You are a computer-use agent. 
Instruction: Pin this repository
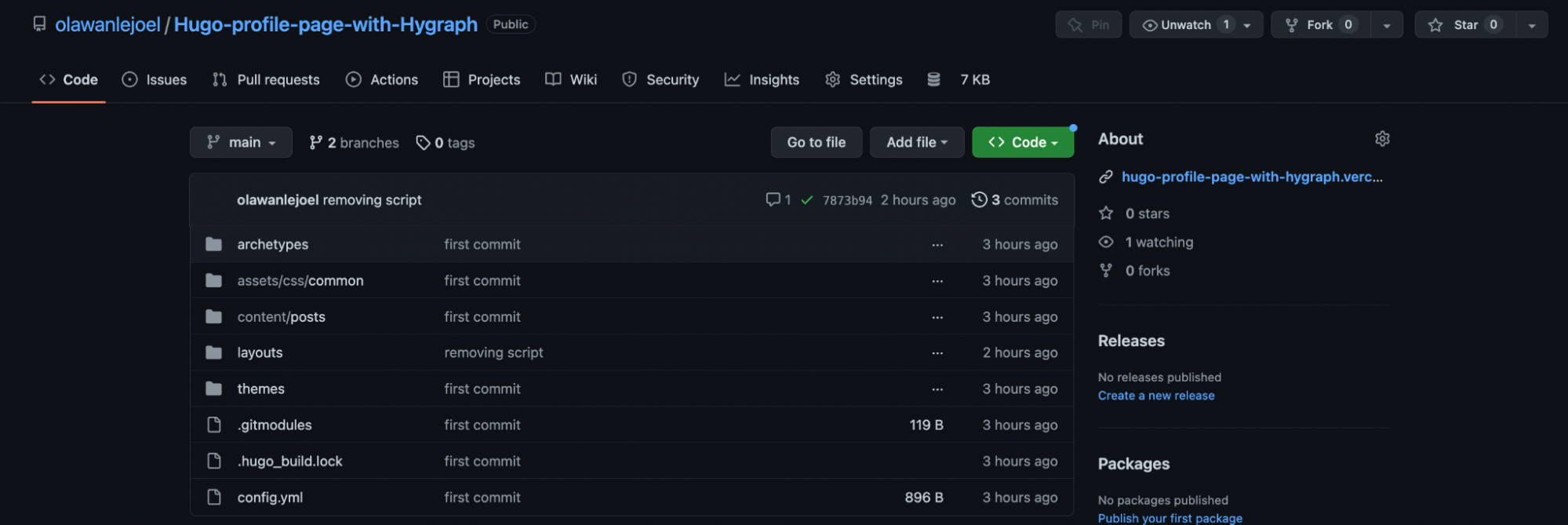click(x=1089, y=25)
